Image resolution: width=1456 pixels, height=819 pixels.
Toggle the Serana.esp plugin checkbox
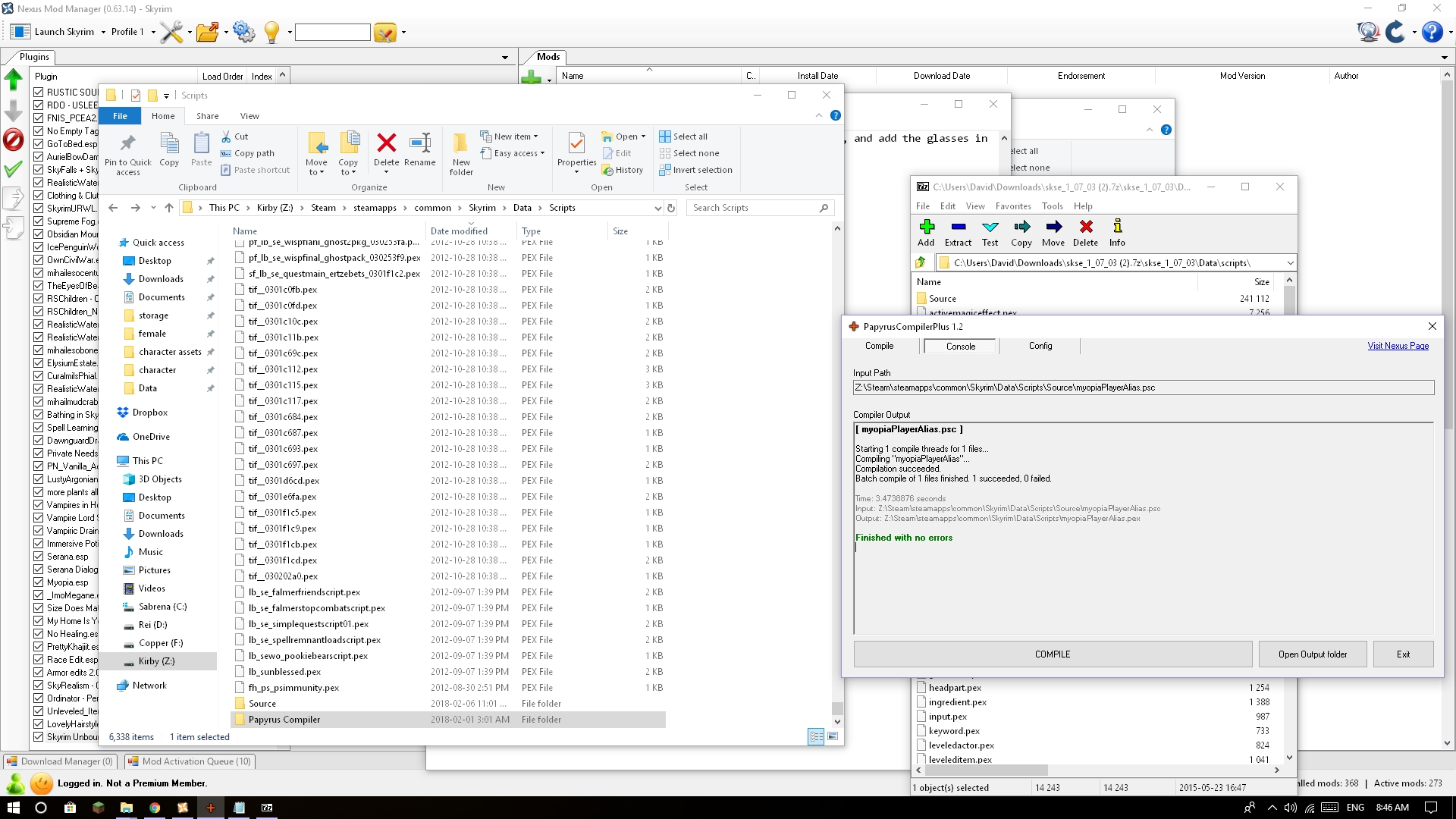click(38, 557)
